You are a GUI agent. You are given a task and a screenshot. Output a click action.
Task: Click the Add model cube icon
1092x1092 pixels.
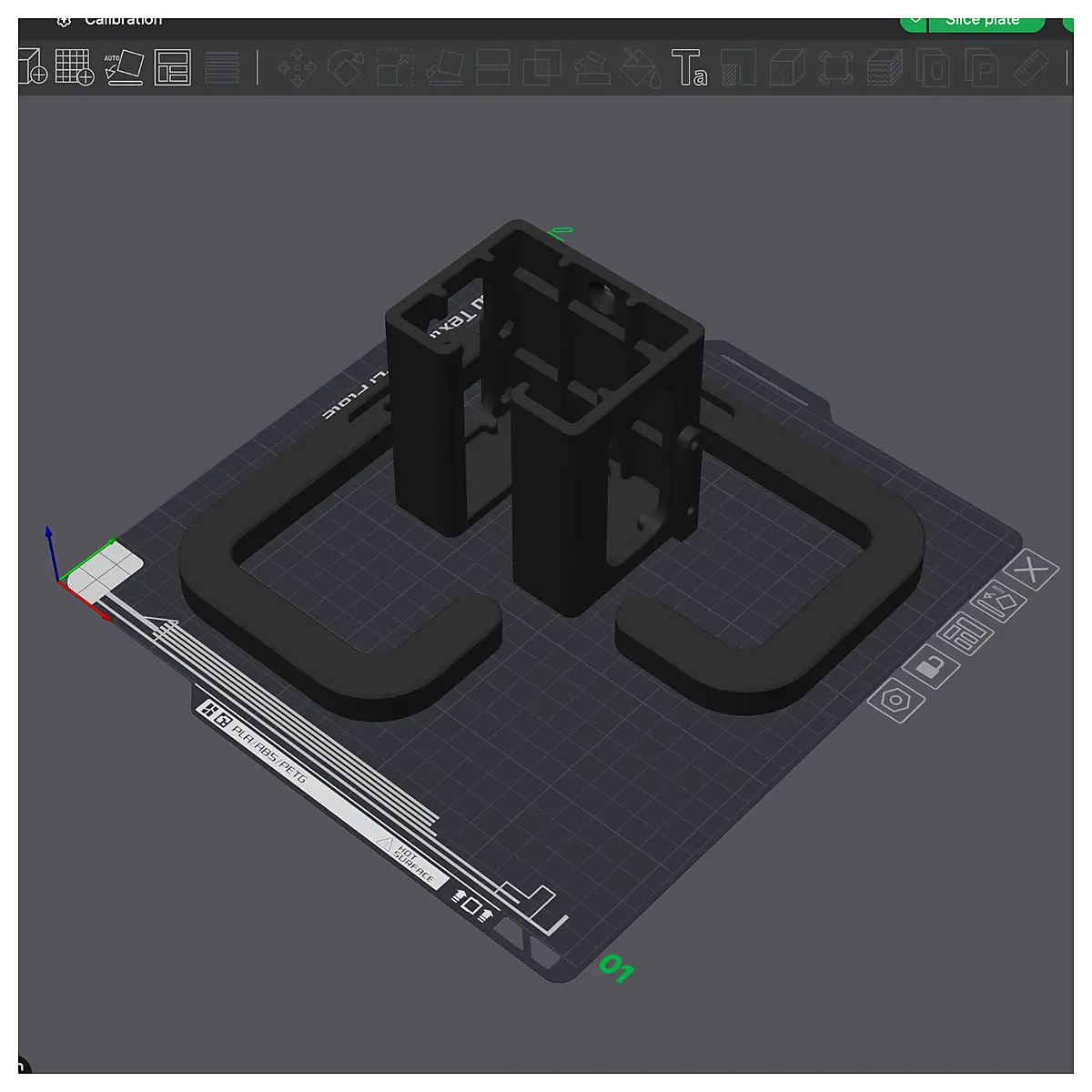[33, 67]
